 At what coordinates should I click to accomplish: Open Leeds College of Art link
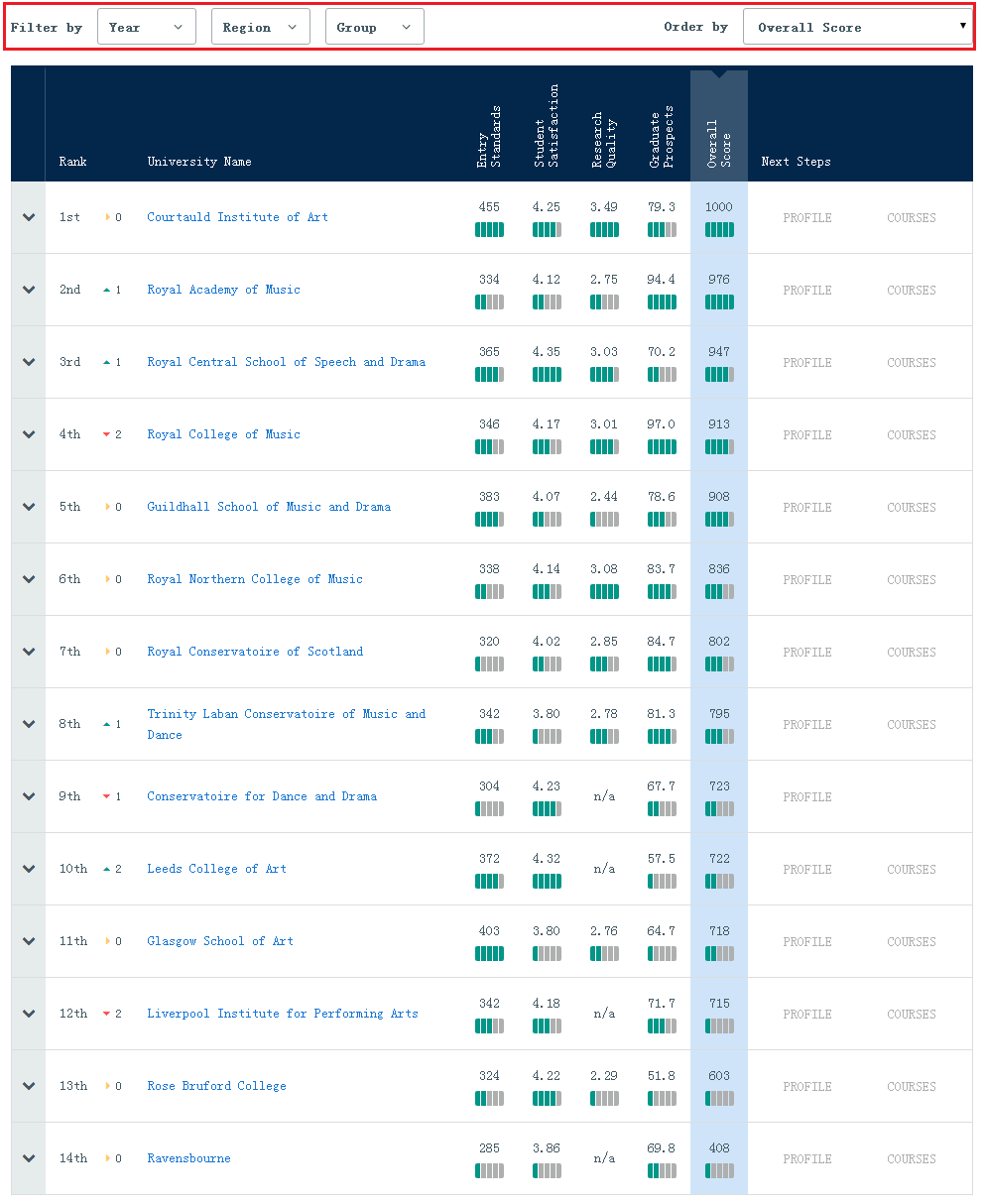pyautogui.click(x=216, y=869)
